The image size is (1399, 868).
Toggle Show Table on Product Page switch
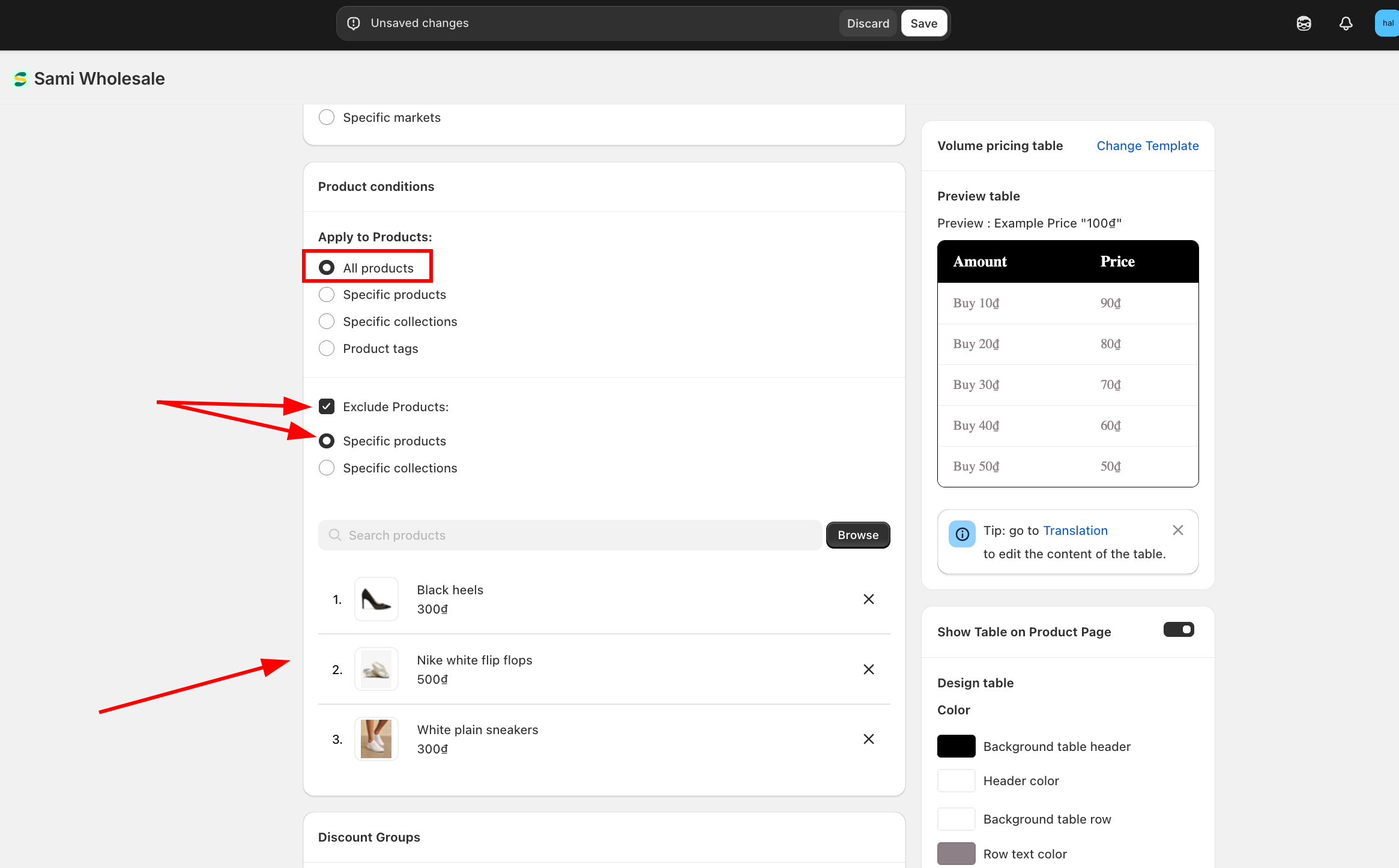[x=1179, y=630]
